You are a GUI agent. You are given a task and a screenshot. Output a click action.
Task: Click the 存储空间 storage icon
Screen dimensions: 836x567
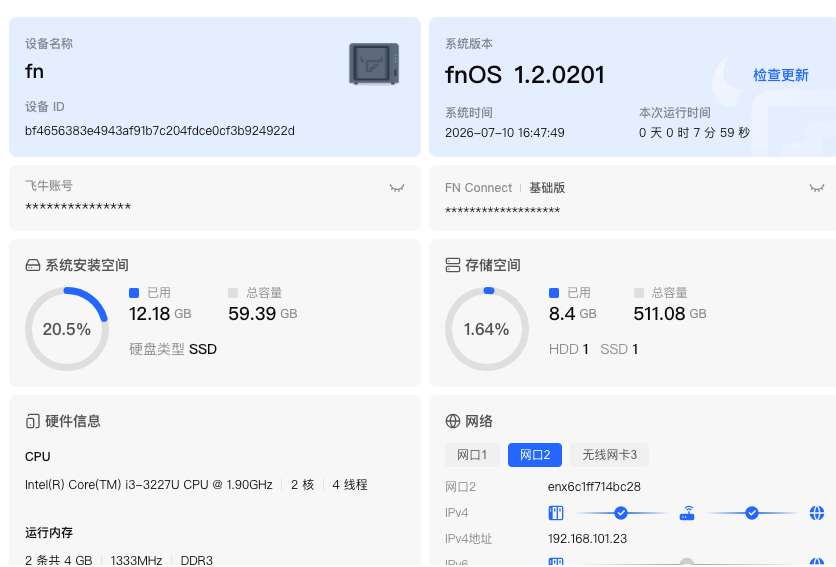453,265
